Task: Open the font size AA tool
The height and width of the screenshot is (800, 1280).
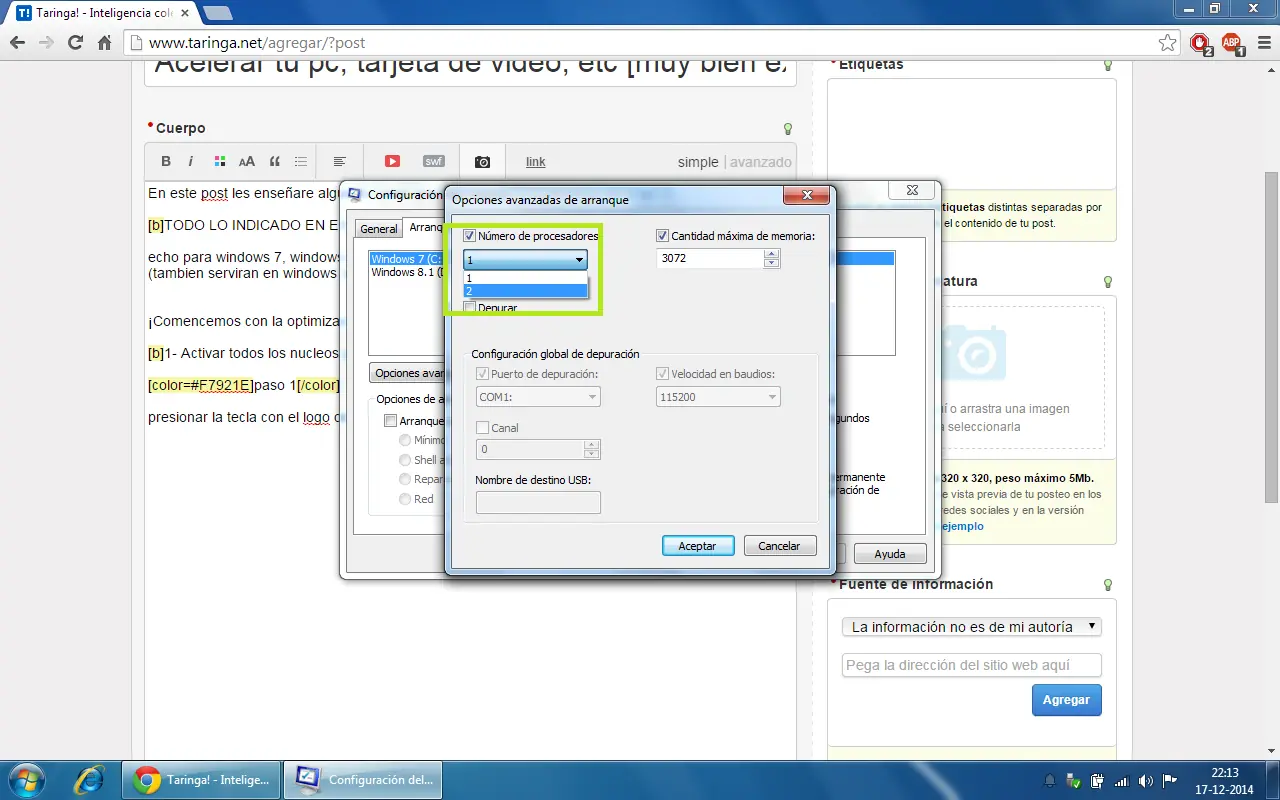Action: pyautogui.click(x=246, y=162)
